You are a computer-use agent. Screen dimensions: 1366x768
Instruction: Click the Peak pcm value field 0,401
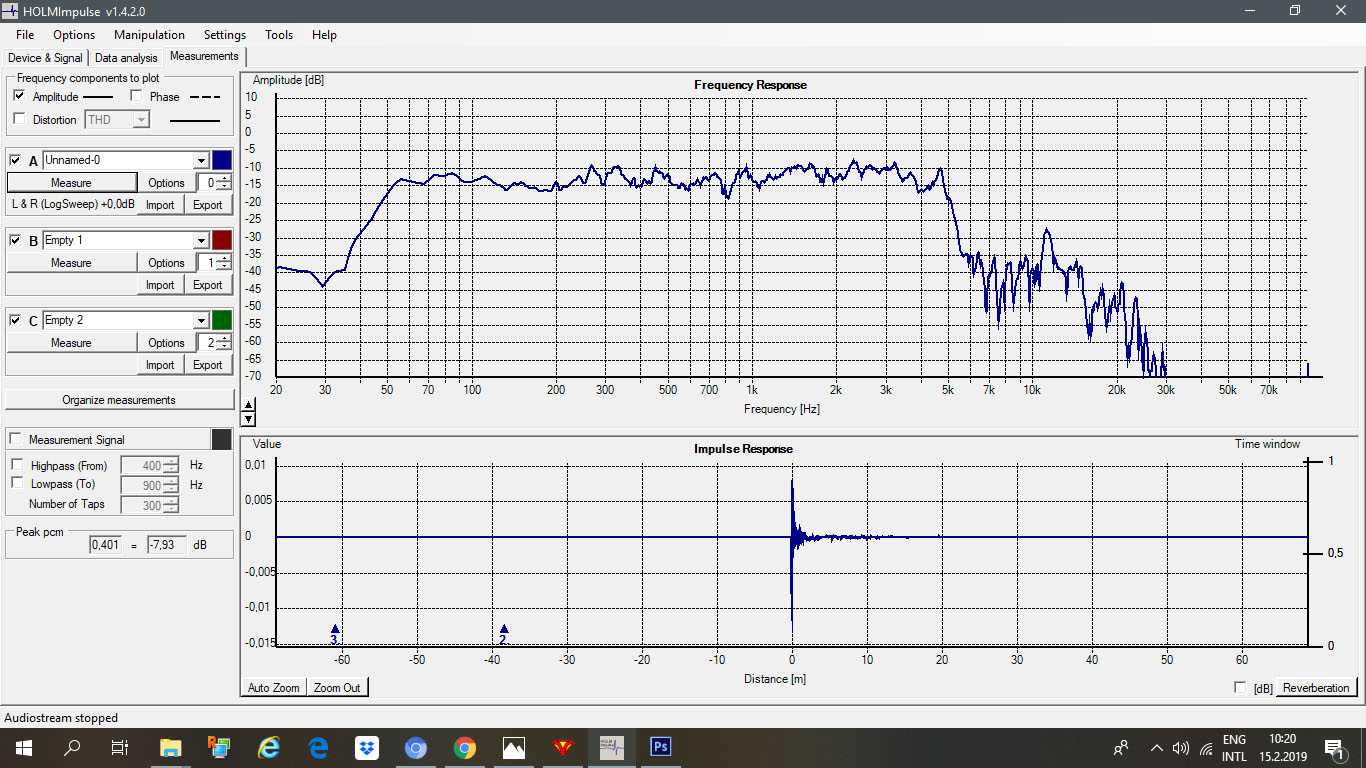106,545
